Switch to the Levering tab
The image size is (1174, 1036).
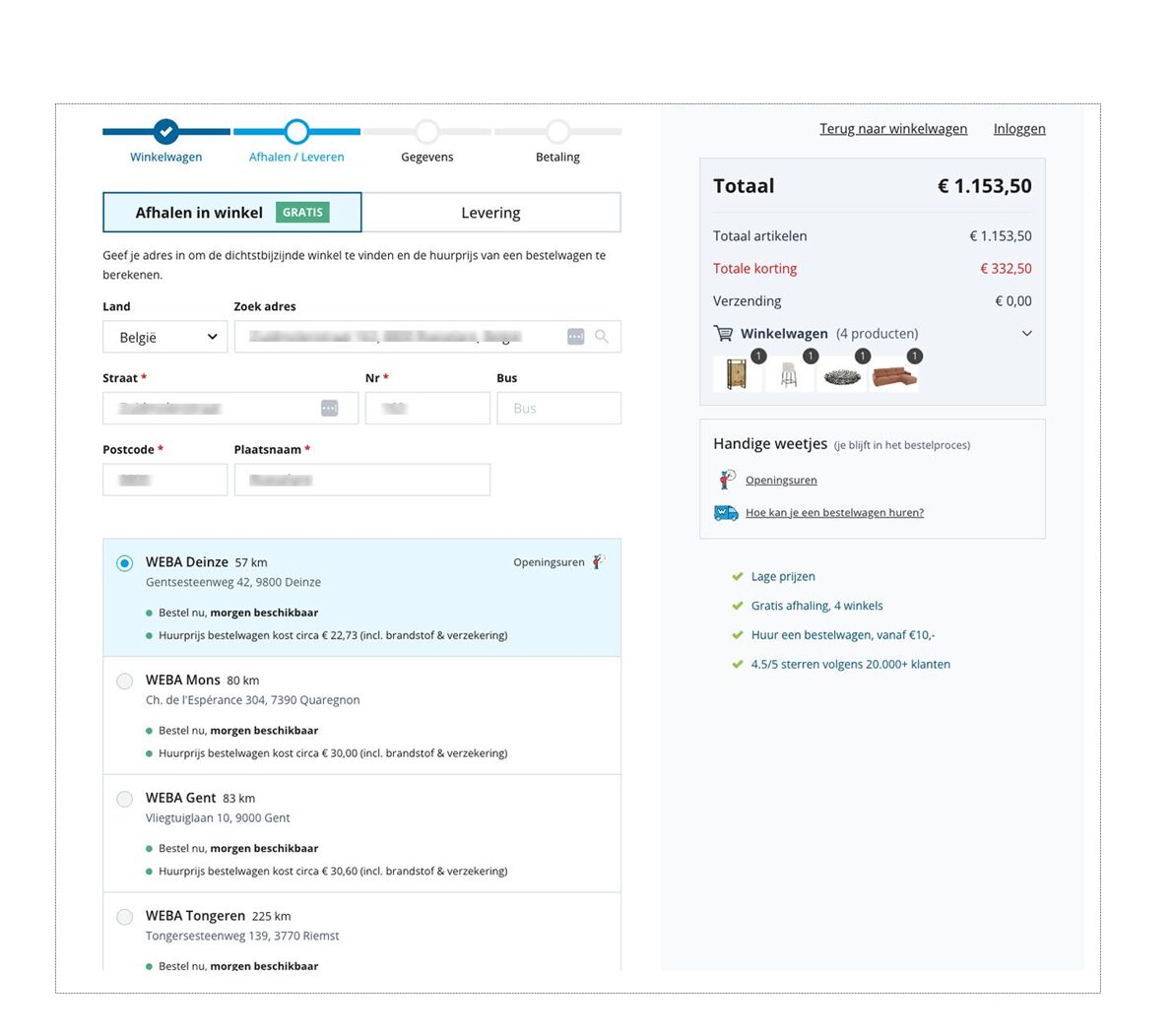coord(491,213)
